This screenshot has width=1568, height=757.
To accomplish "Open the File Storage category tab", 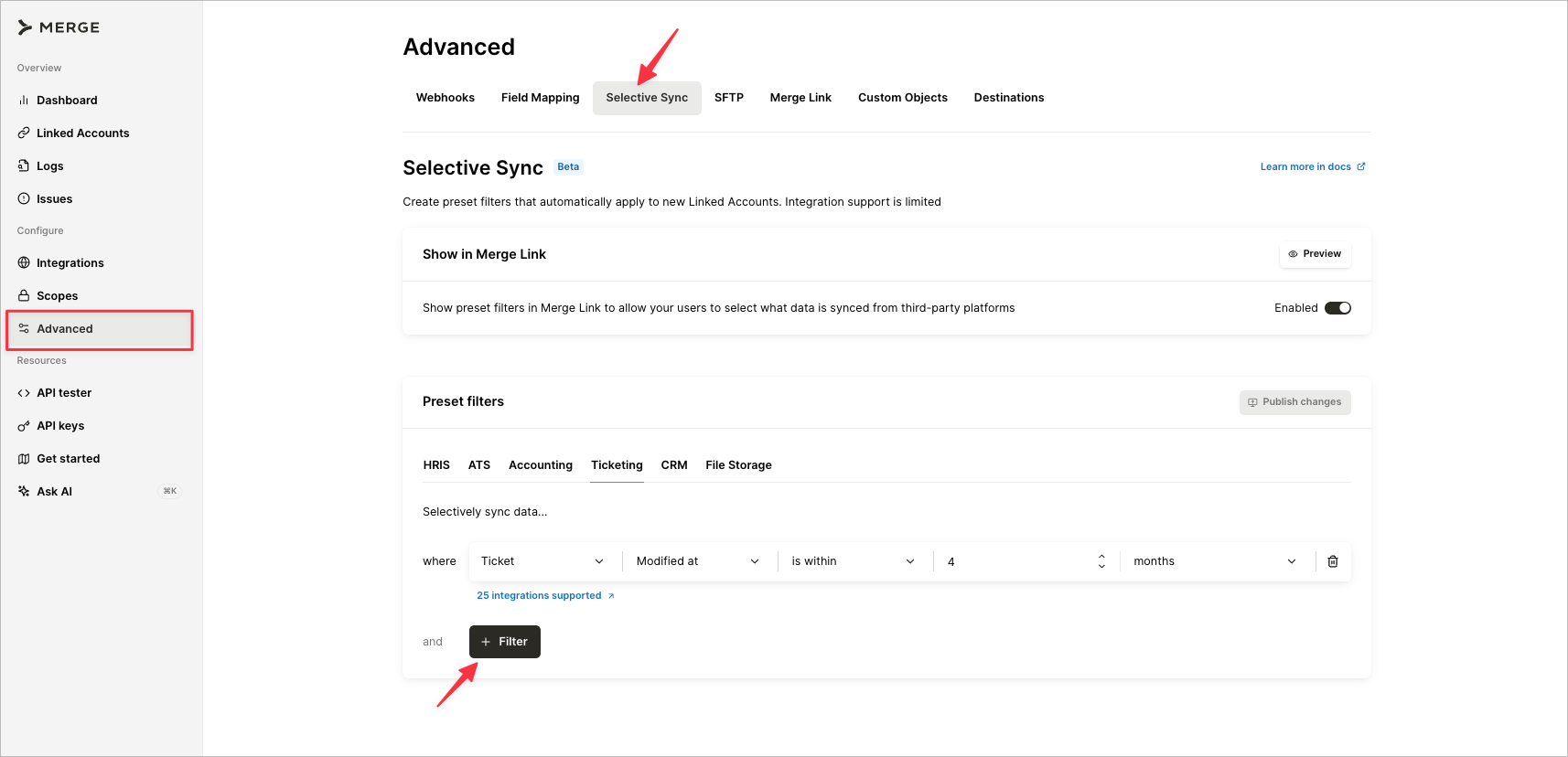I will pos(738,465).
